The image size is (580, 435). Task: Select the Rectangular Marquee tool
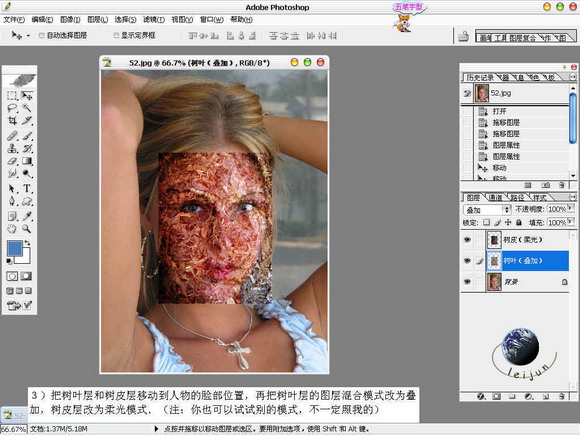(12, 96)
